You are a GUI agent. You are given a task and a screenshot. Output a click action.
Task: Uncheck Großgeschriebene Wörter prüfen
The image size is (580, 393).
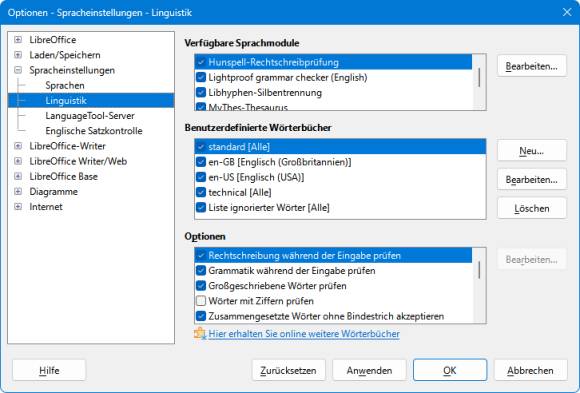[x=201, y=286]
